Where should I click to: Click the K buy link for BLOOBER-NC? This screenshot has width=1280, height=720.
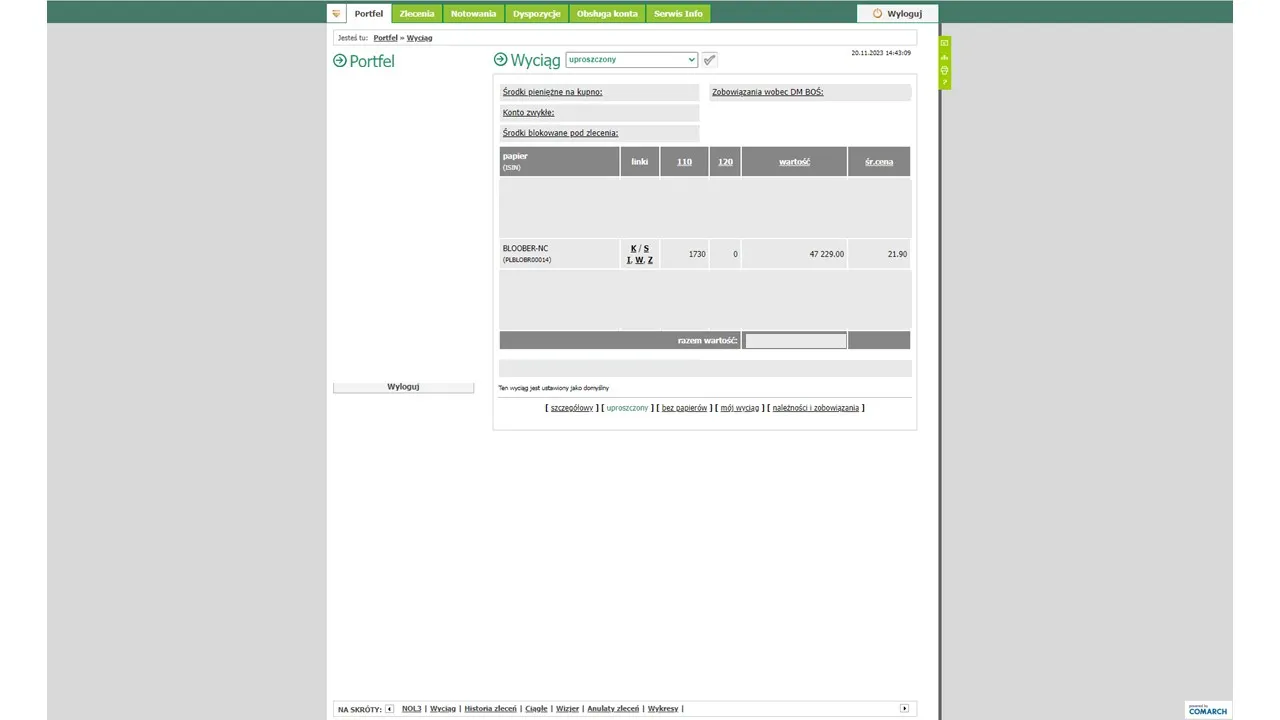(x=634, y=248)
